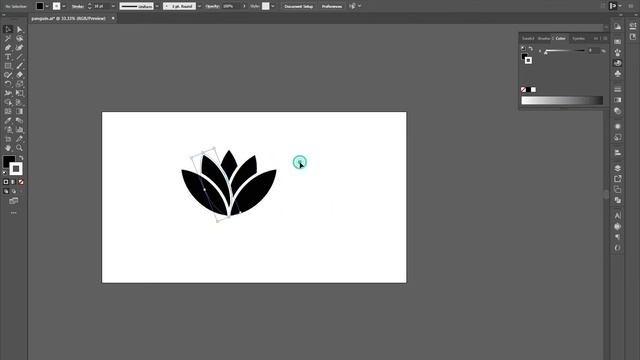Swap fill and stroke in toolbar

tap(21, 158)
